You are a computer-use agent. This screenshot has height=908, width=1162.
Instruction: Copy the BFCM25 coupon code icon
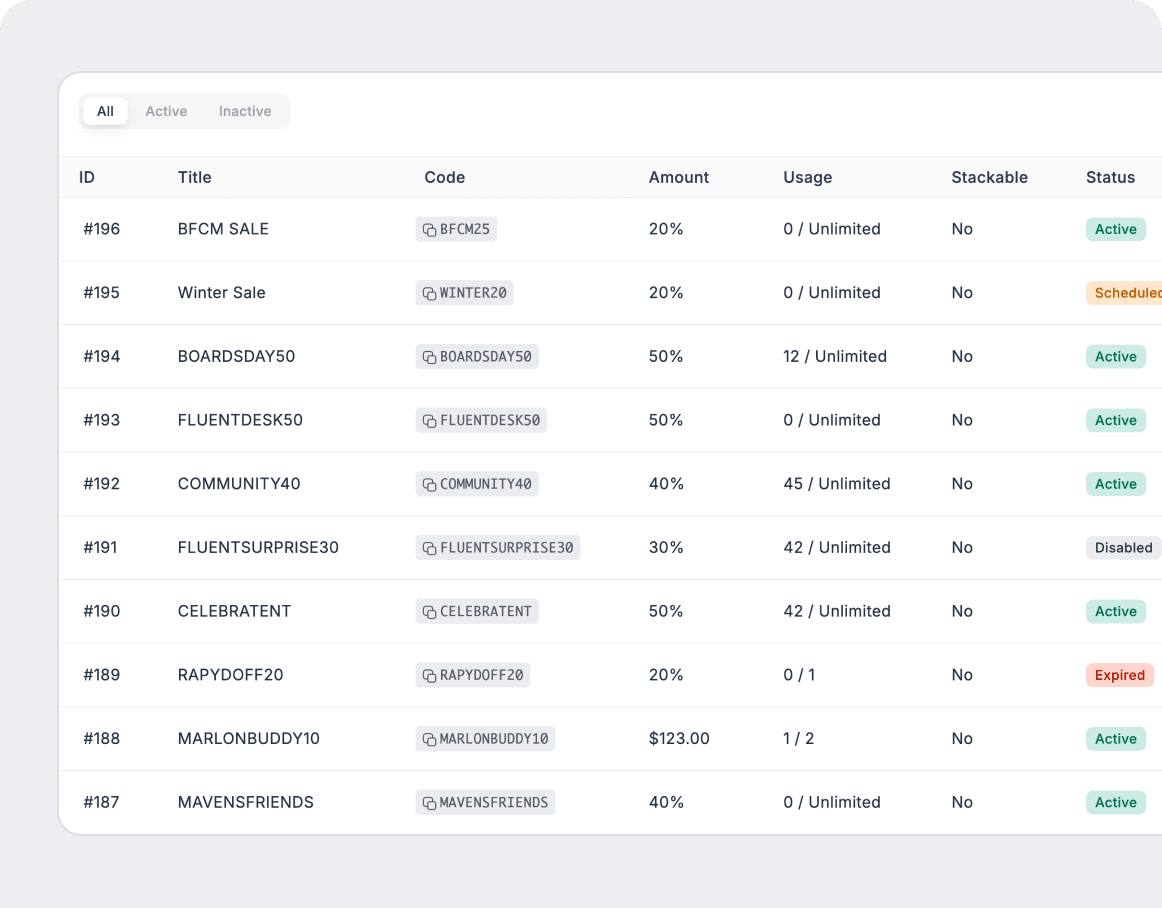(429, 230)
